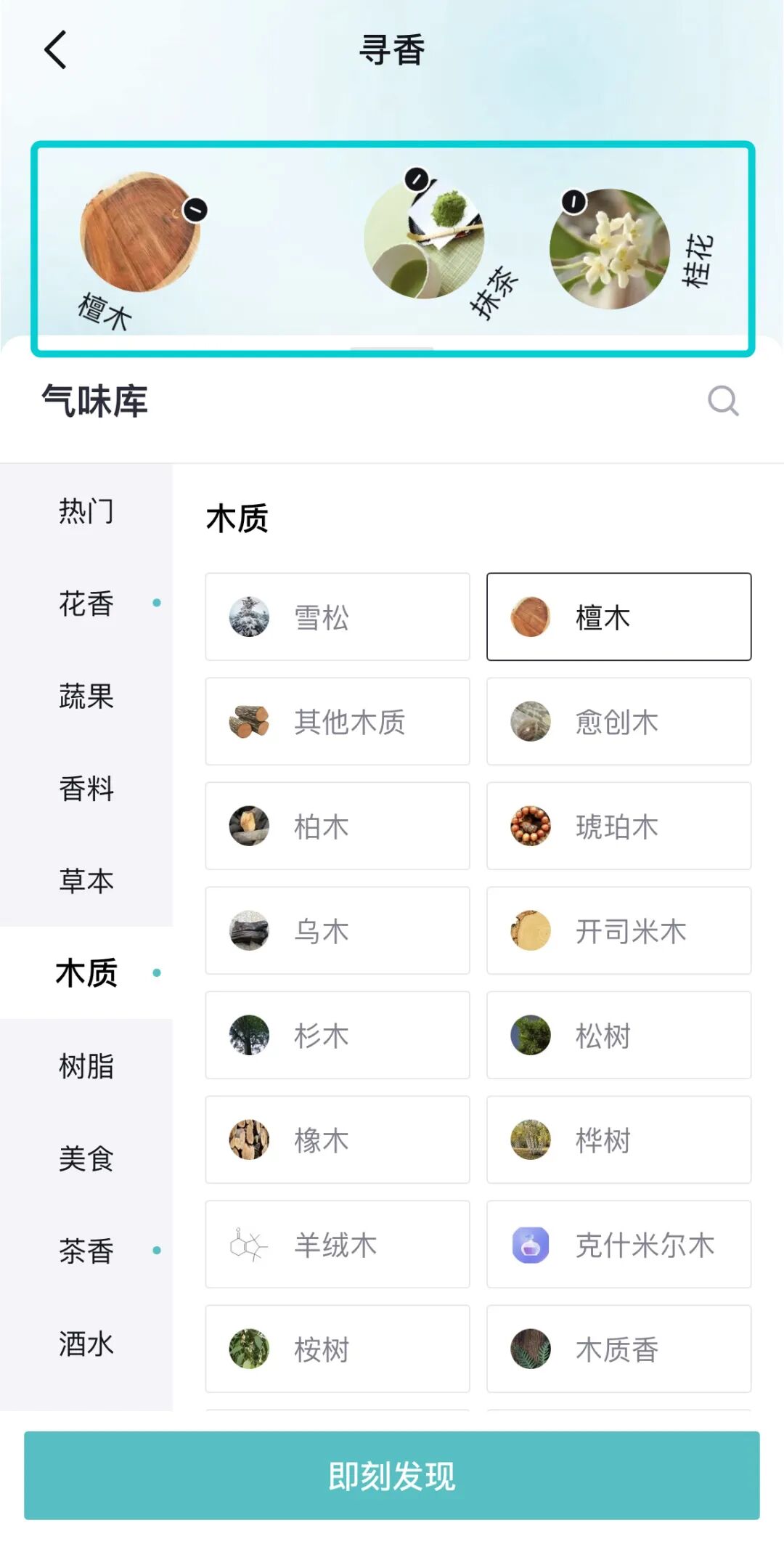This screenshot has height=1552, width=784.
Task: Tap the 抹茶 image bubble
Action: (x=424, y=239)
